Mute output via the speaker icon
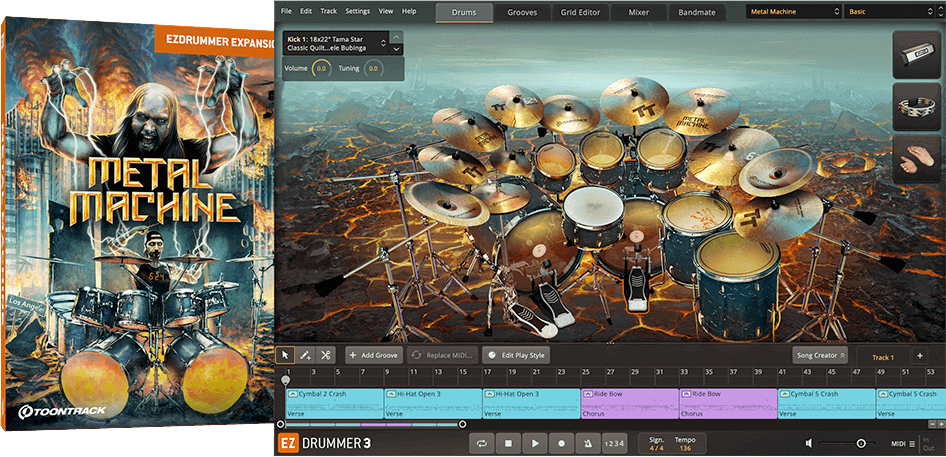This screenshot has width=946, height=457. (809, 444)
